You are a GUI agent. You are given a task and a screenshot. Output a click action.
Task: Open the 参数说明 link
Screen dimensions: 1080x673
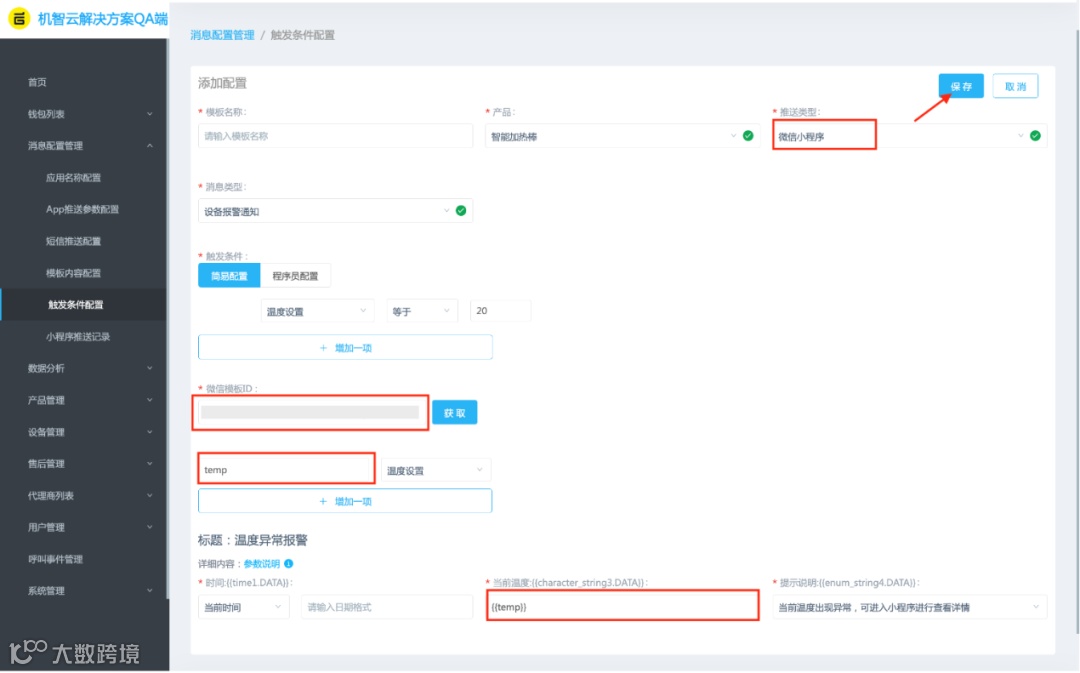click(262, 564)
